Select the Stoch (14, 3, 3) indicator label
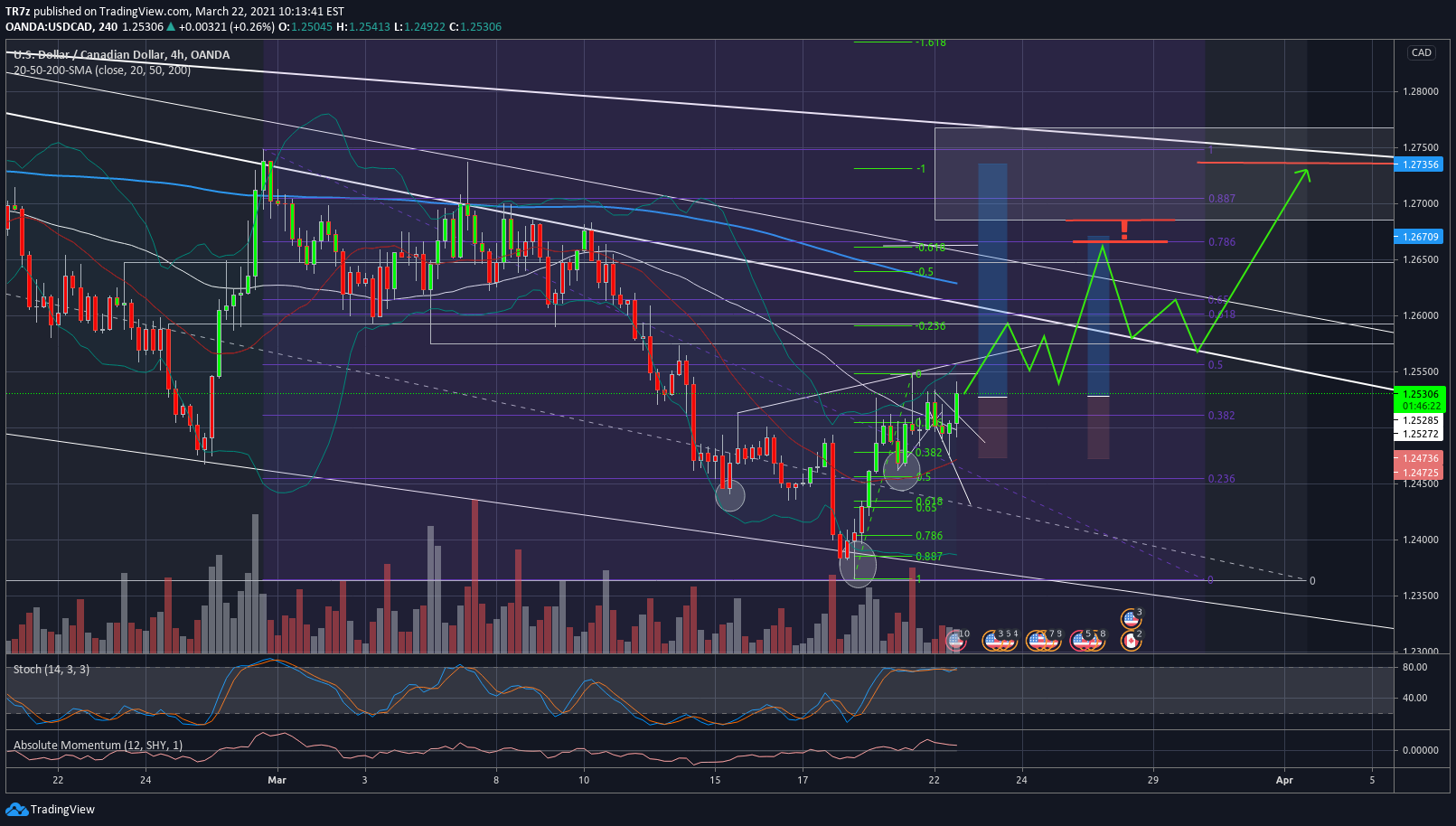This screenshot has width=1456, height=826. [52, 669]
